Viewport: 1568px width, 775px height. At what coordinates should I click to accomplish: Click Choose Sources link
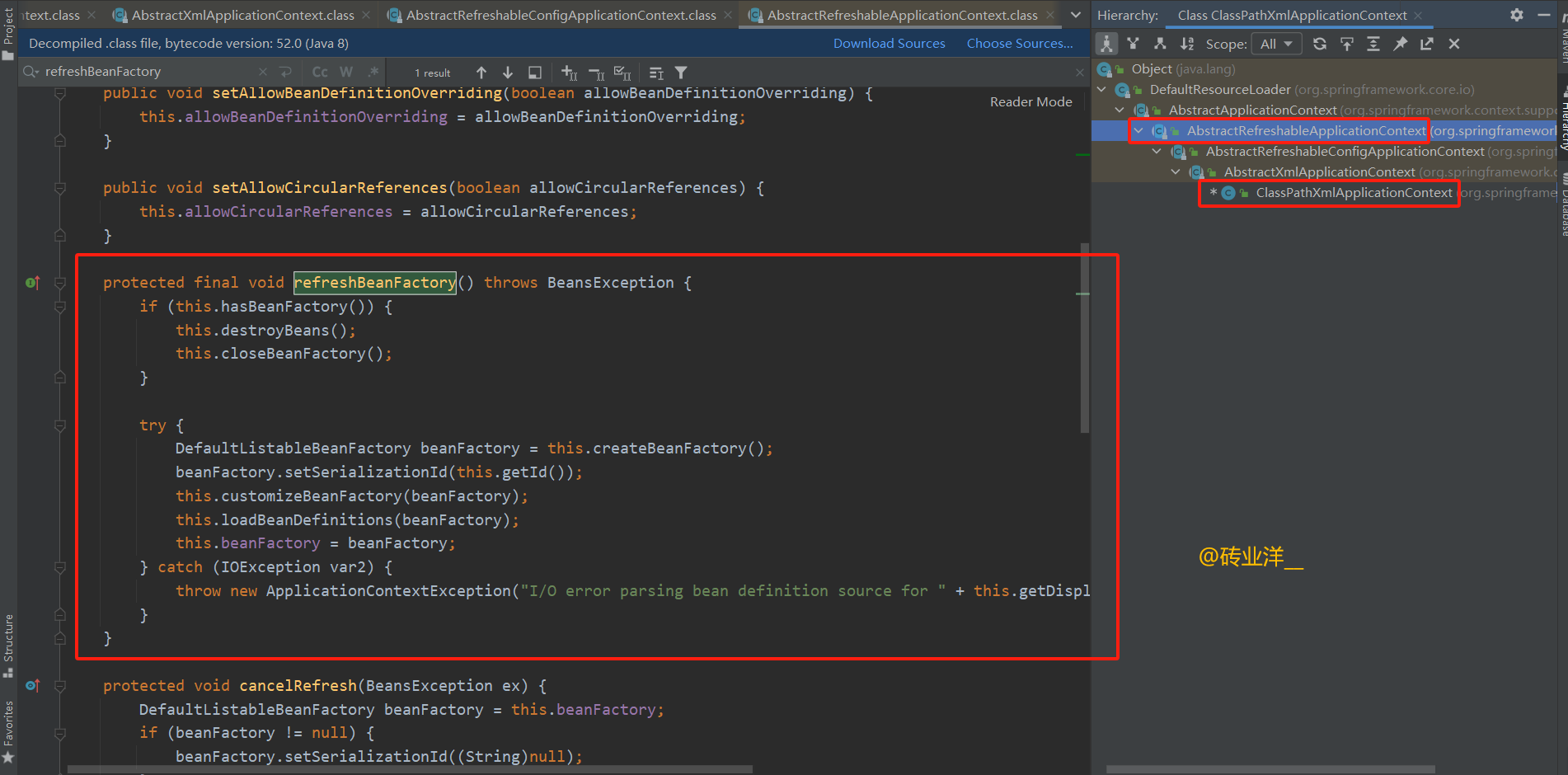tap(1020, 43)
